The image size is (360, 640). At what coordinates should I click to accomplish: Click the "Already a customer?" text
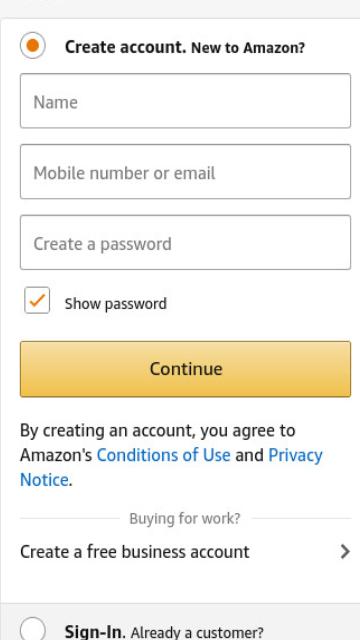[197, 633]
